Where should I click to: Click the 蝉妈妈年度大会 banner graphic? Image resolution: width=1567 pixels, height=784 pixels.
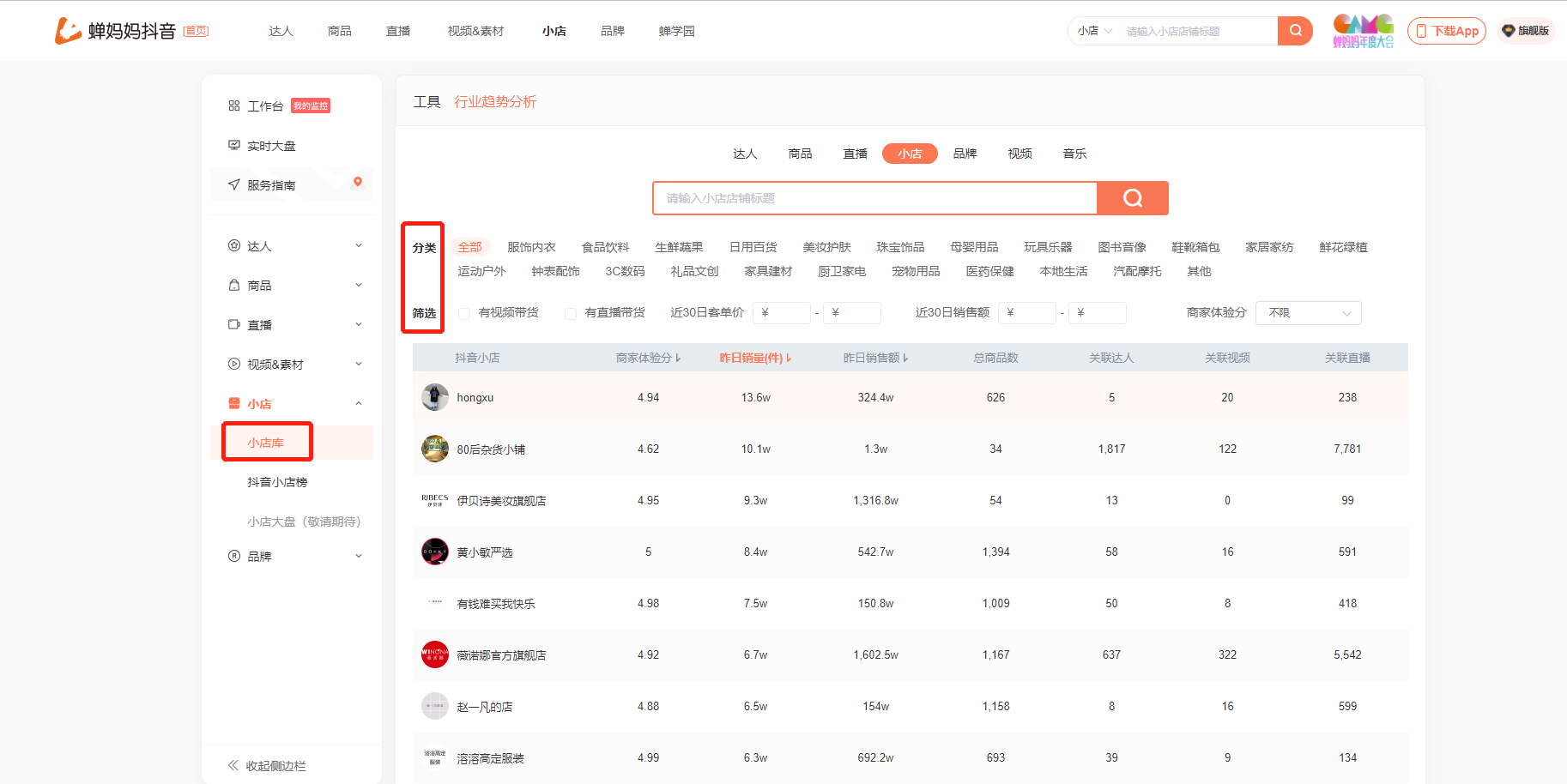click(1363, 31)
